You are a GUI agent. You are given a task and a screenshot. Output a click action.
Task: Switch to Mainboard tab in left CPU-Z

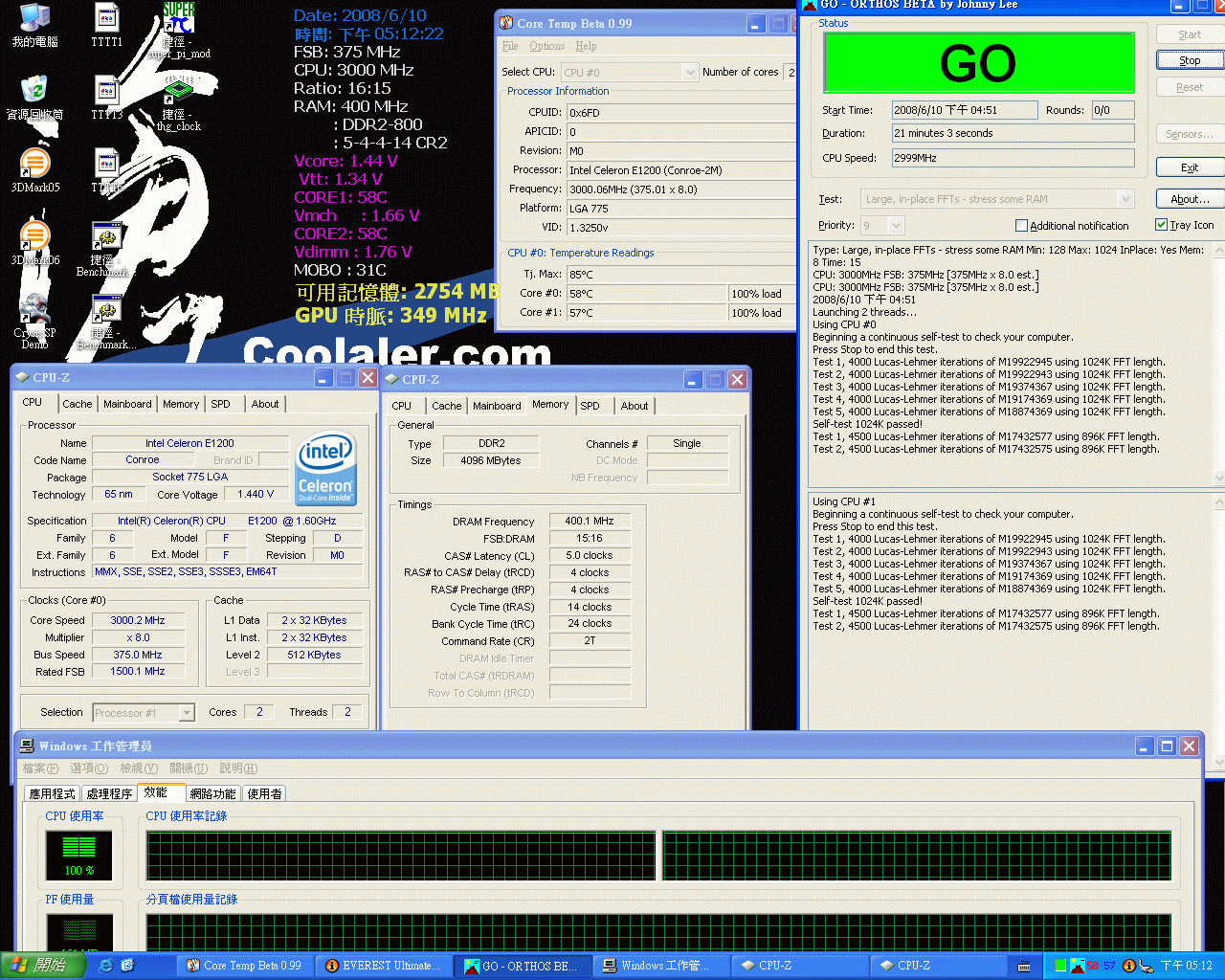[127, 404]
